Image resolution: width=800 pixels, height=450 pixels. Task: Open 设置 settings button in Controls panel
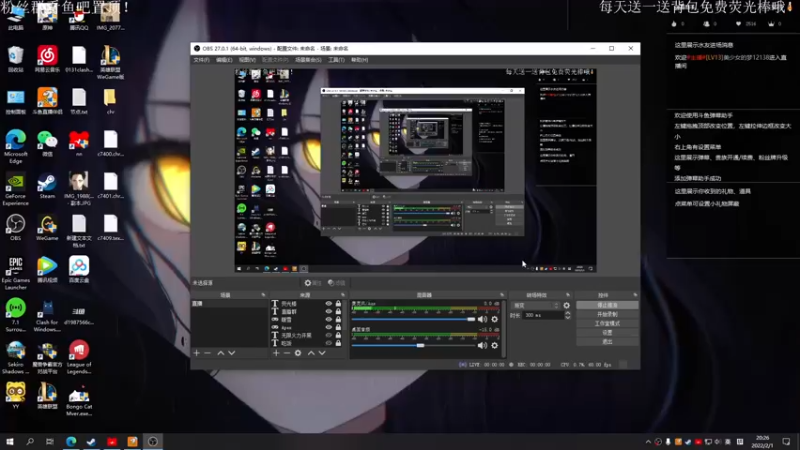(x=607, y=333)
